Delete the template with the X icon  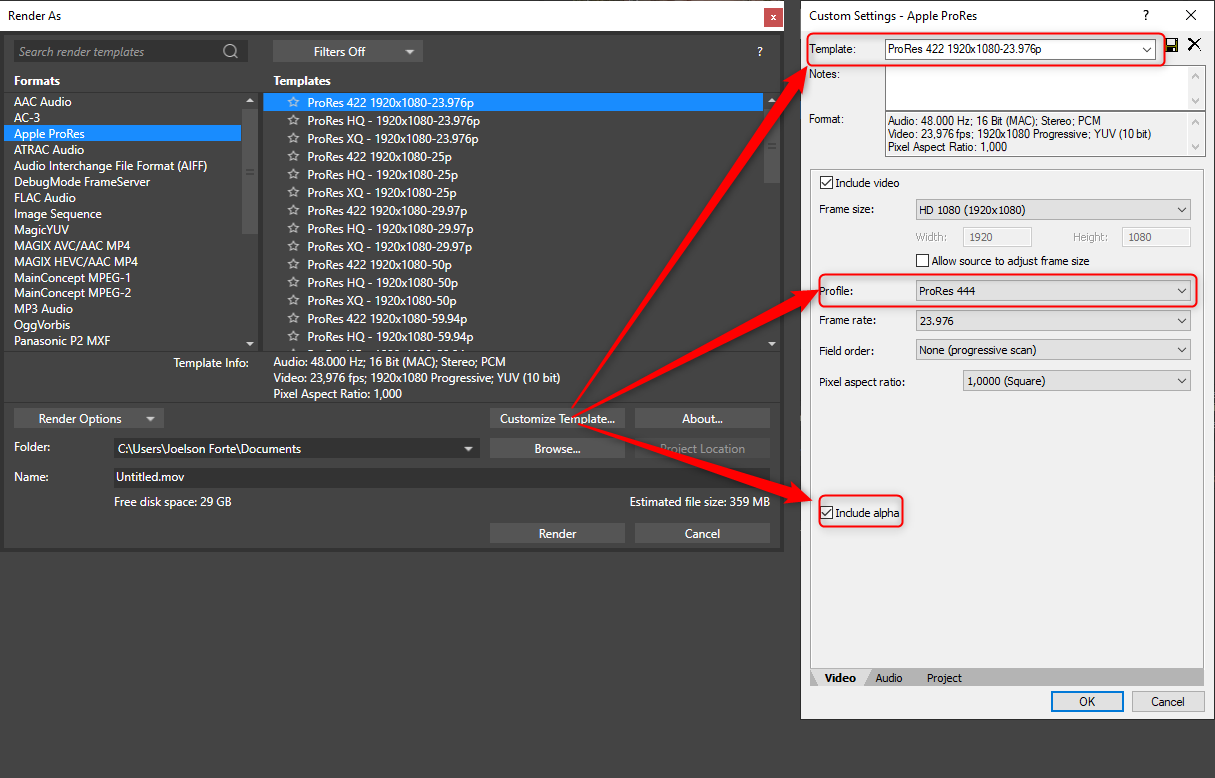tap(1193, 45)
